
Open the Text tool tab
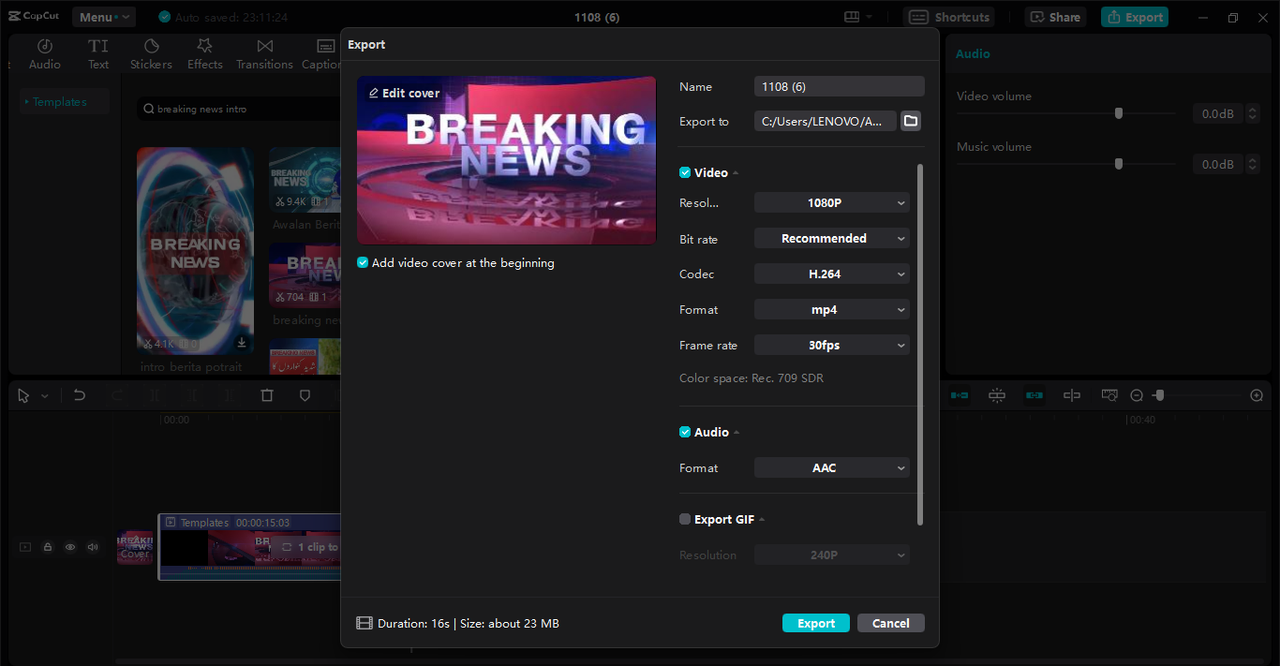tap(98, 54)
